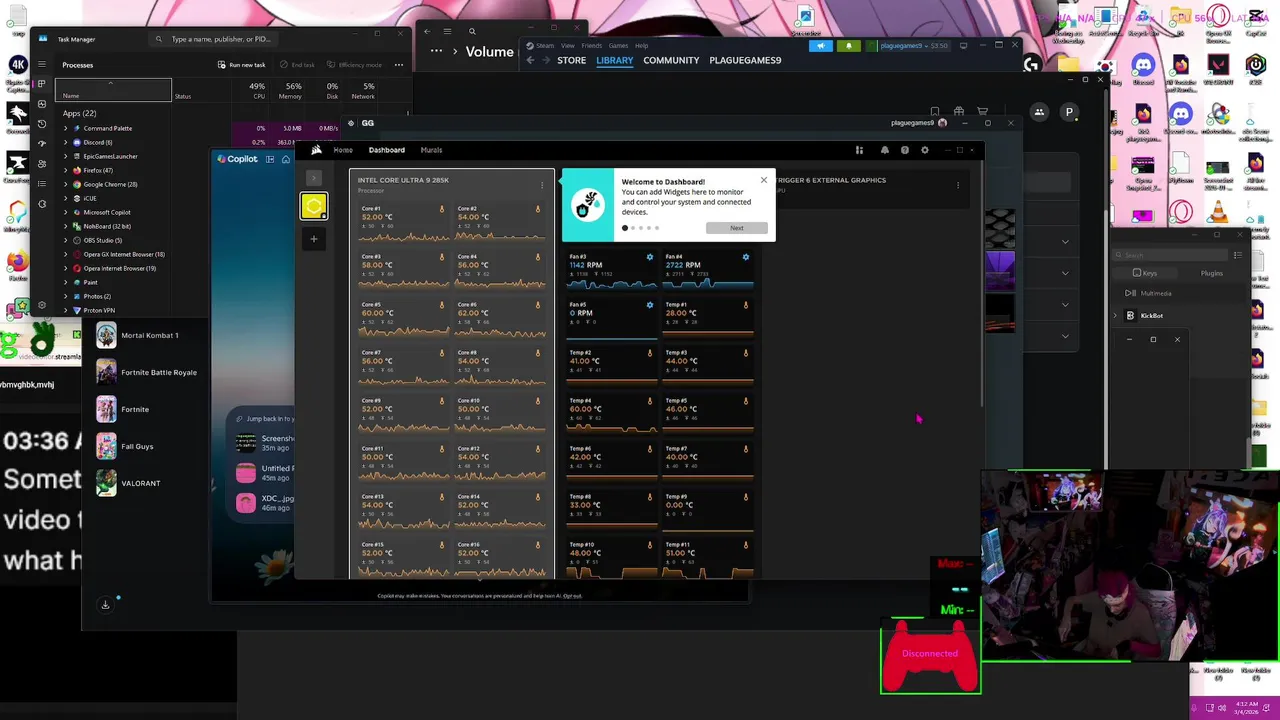Expand the Discord (6) process group
The width and height of the screenshot is (1280, 720).
[66, 142]
